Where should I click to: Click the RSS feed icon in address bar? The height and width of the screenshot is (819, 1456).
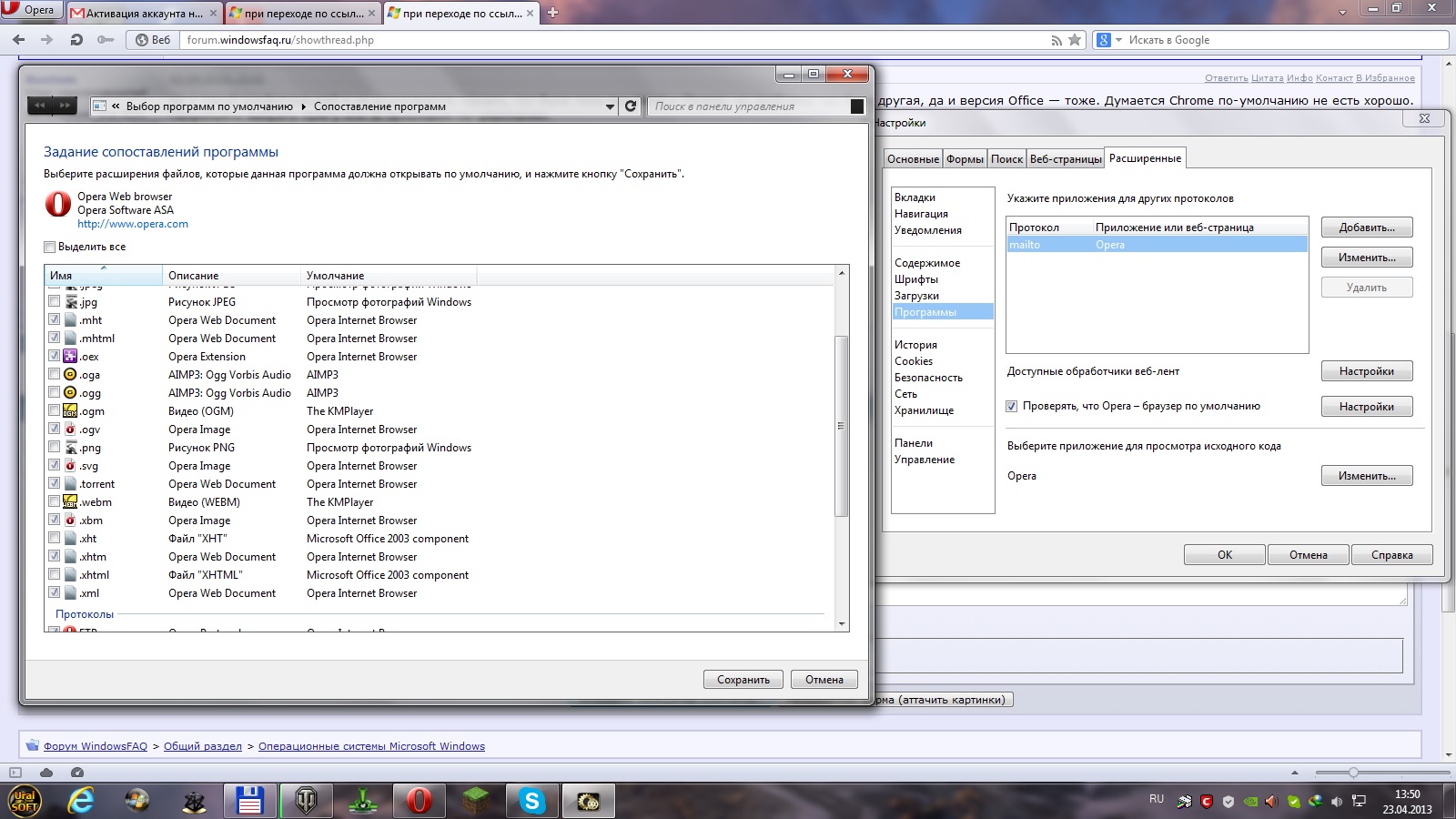[1057, 40]
